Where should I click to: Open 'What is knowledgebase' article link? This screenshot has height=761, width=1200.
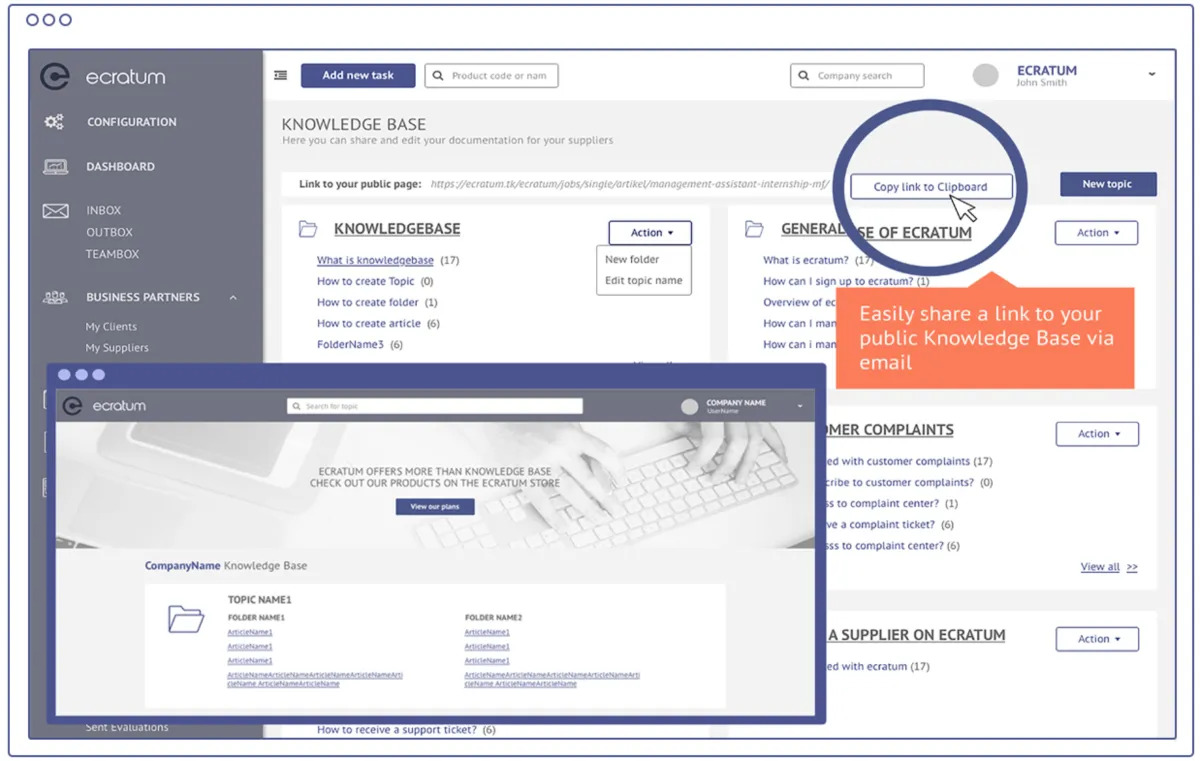tap(375, 260)
